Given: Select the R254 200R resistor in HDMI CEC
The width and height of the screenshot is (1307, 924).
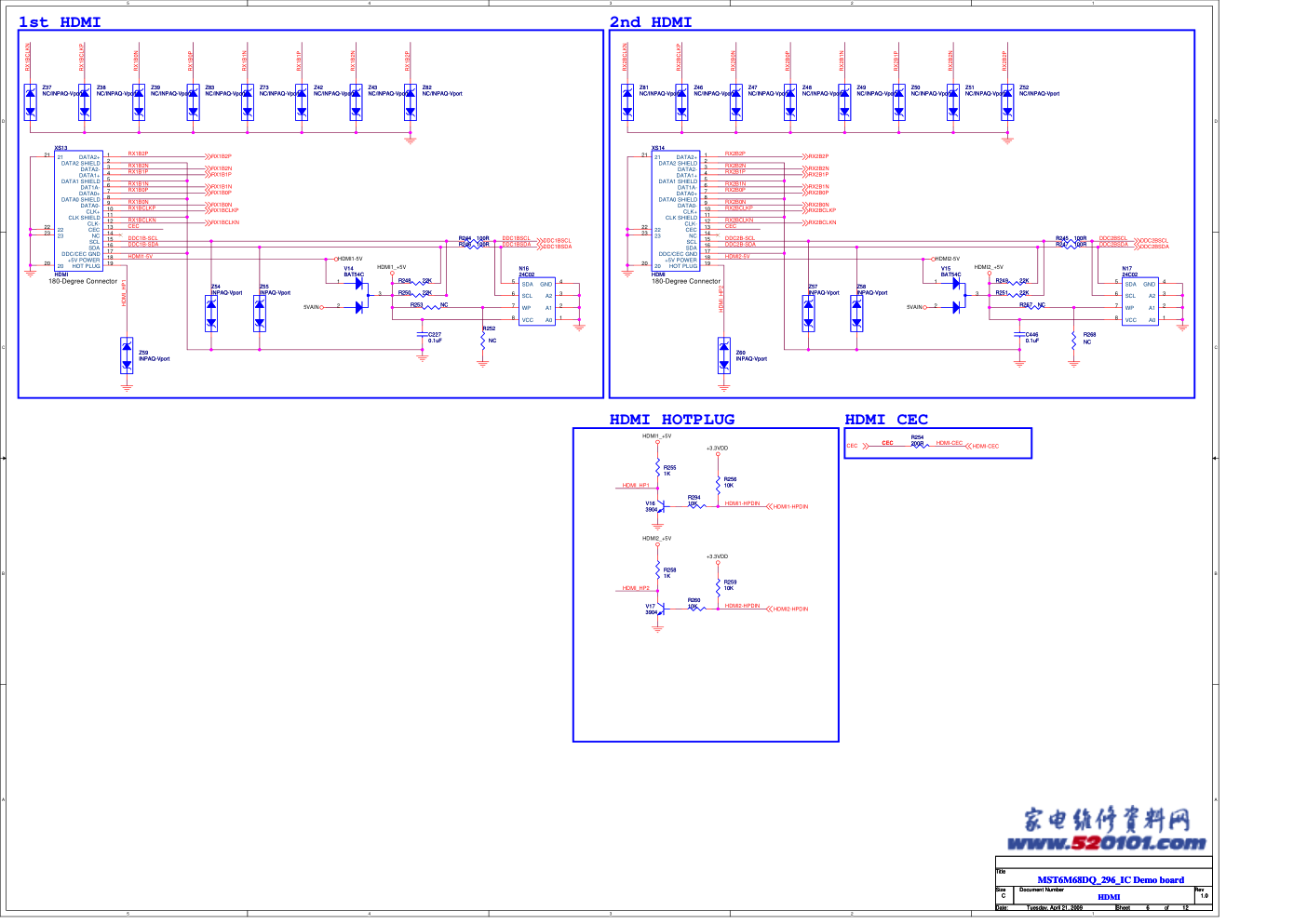Looking at the screenshot, I should (x=920, y=446).
